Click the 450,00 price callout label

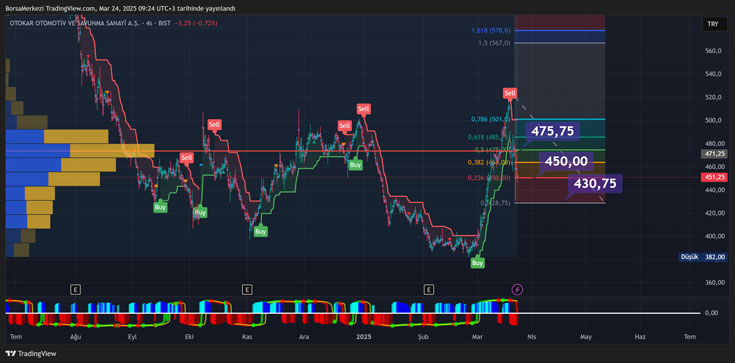(x=566, y=161)
